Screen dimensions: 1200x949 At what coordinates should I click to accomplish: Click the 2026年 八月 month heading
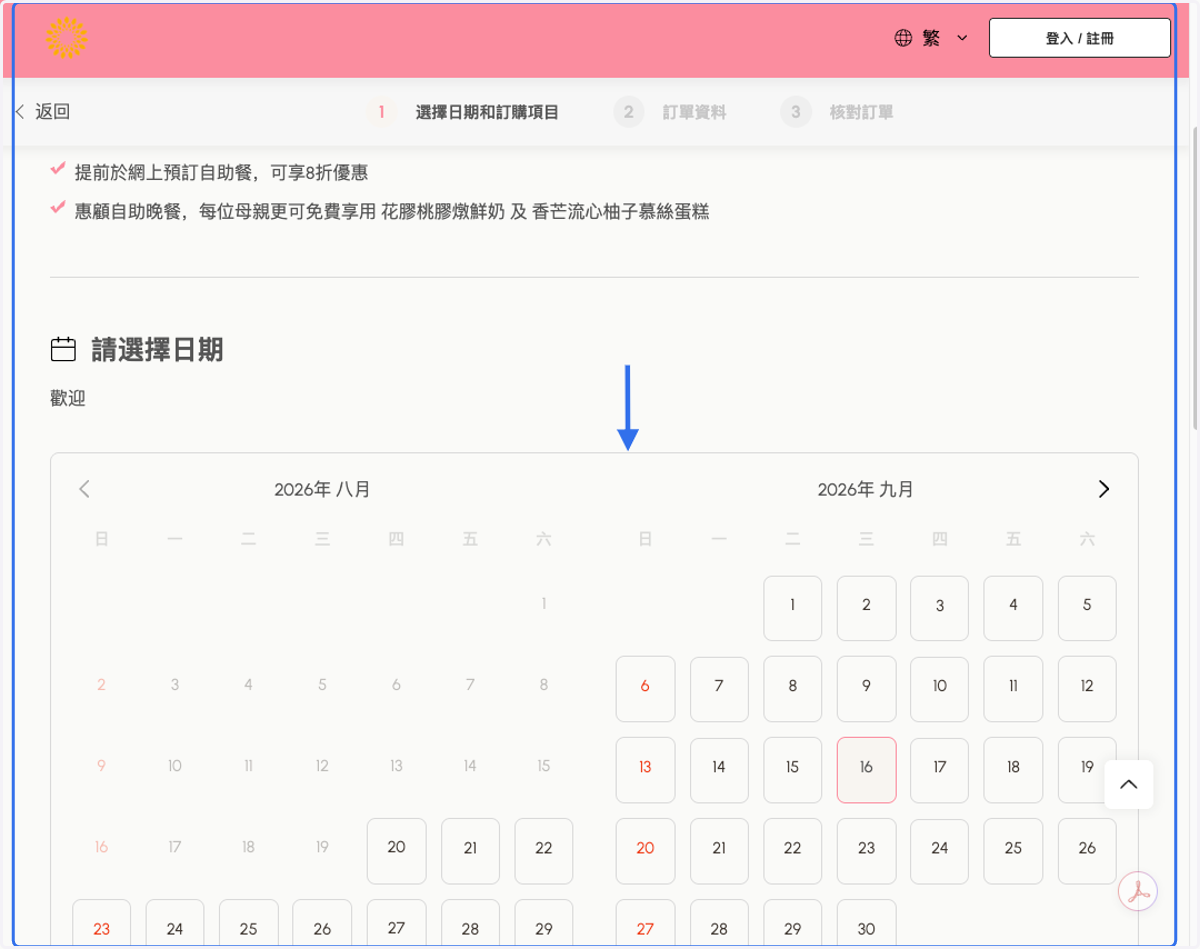click(x=323, y=489)
